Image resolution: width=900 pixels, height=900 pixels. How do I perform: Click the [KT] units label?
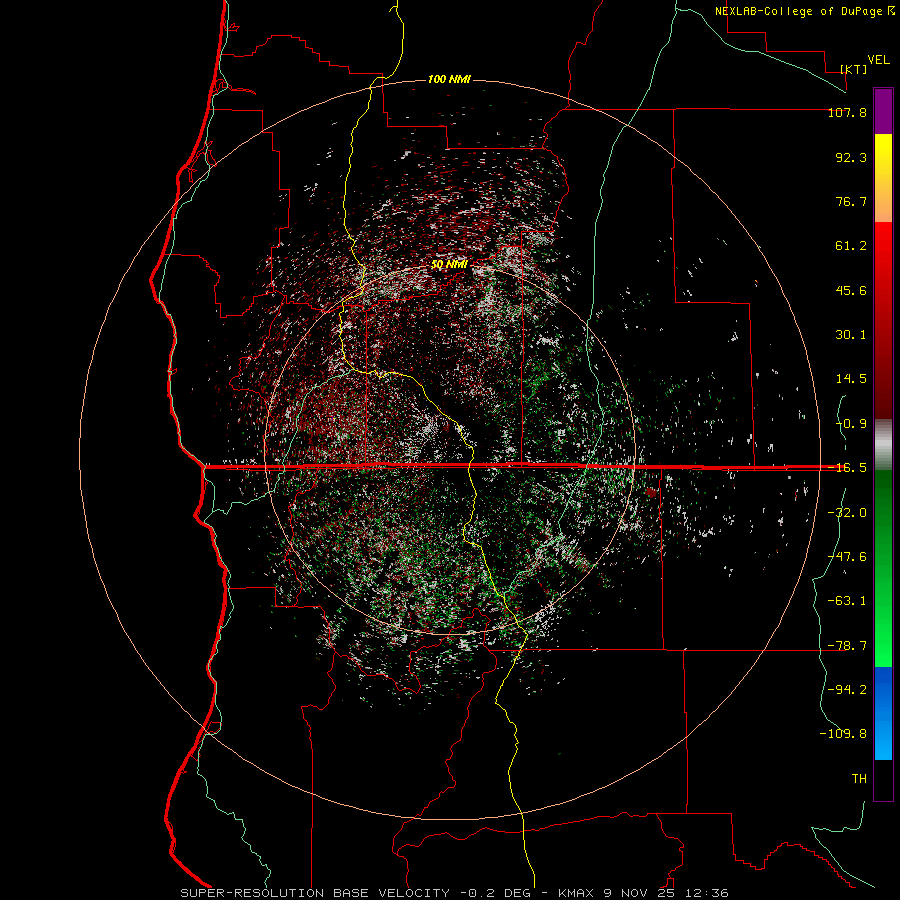854,69
